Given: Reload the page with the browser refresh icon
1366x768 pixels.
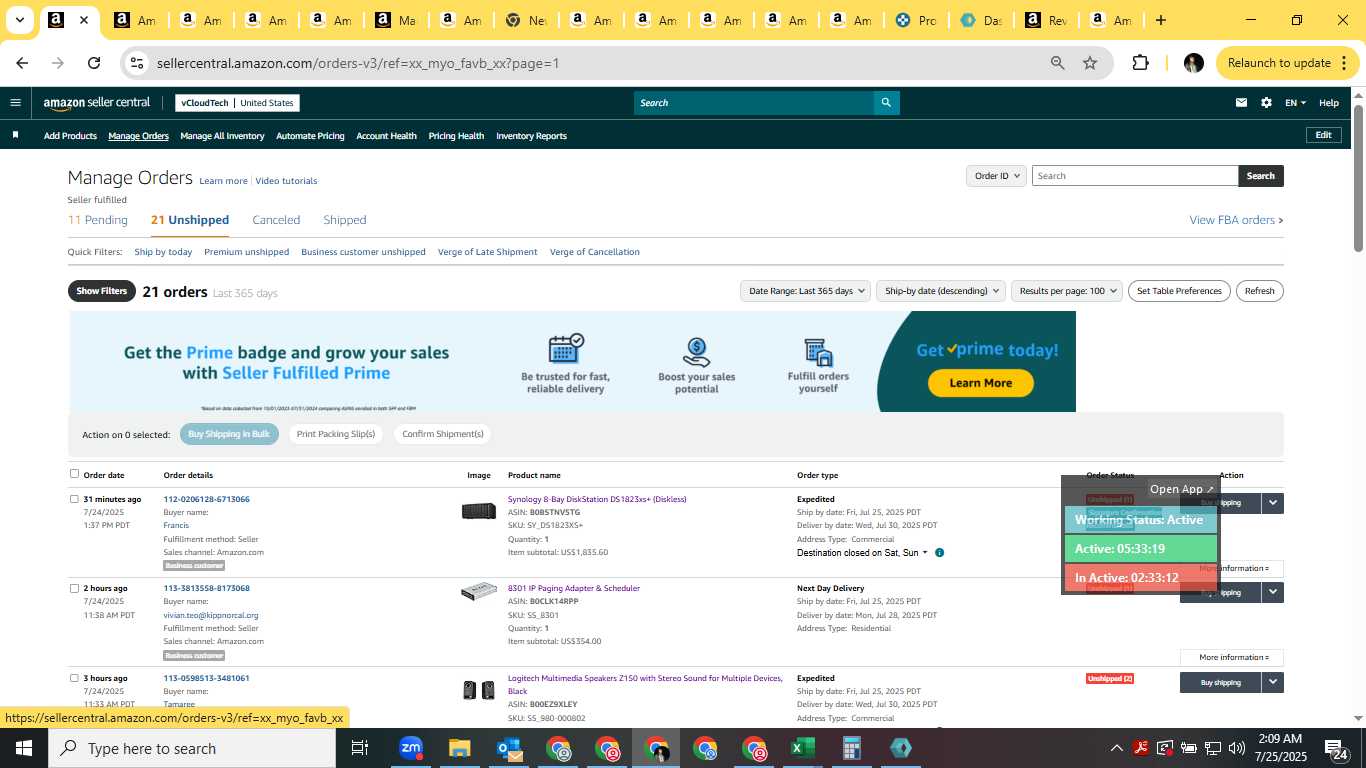Looking at the screenshot, I should click(x=94, y=63).
